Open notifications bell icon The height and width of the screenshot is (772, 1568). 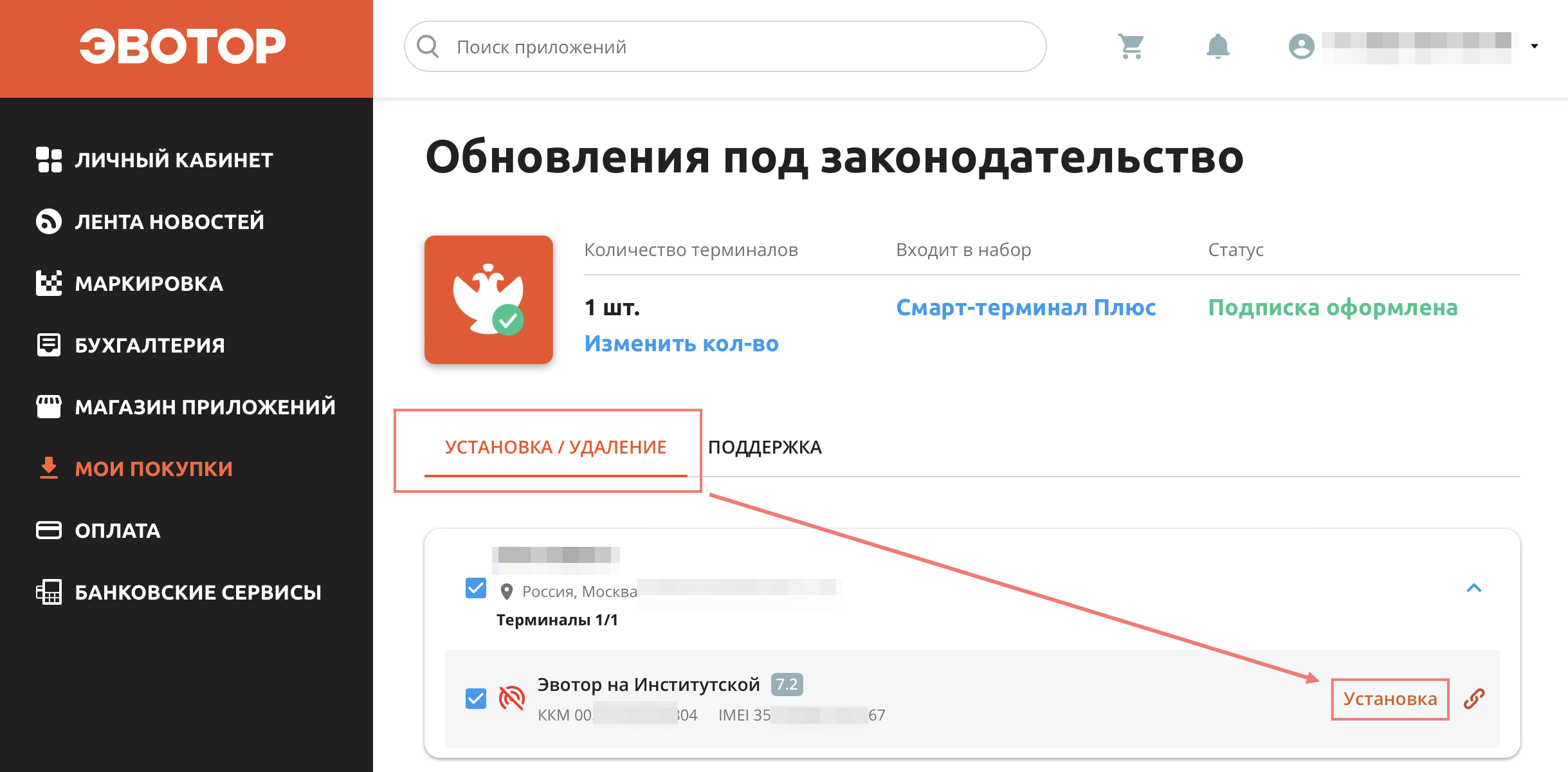click(1217, 46)
